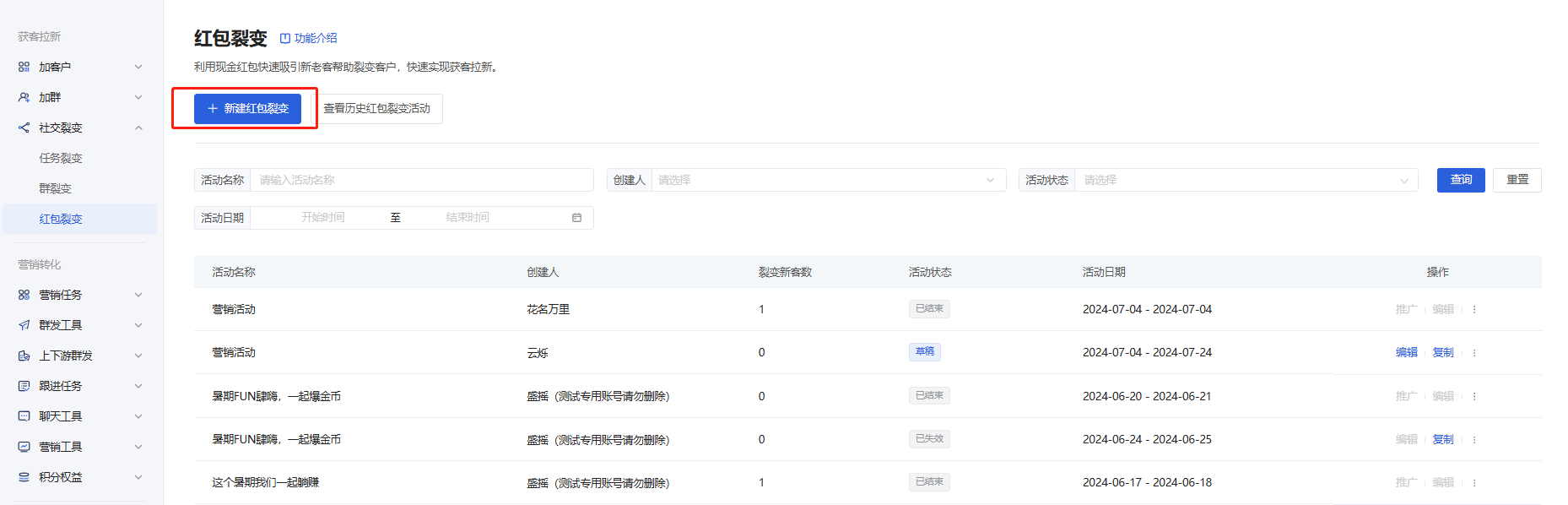Open the 活动状态 dropdown
The height and width of the screenshot is (505, 1568).
tap(1246, 180)
